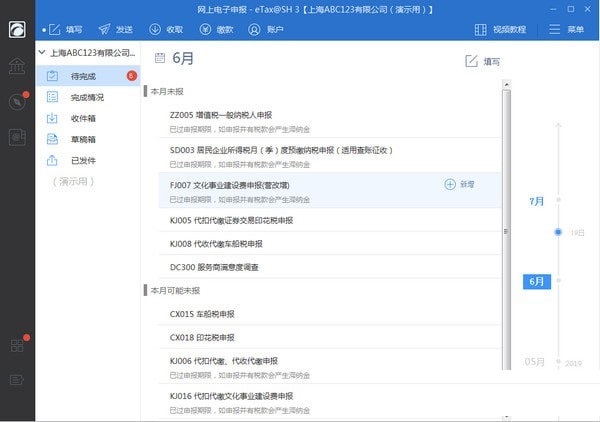600x422 pixels.
Task: Click the 发送 toolbar button
Action: pyautogui.click(x=116, y=29)
